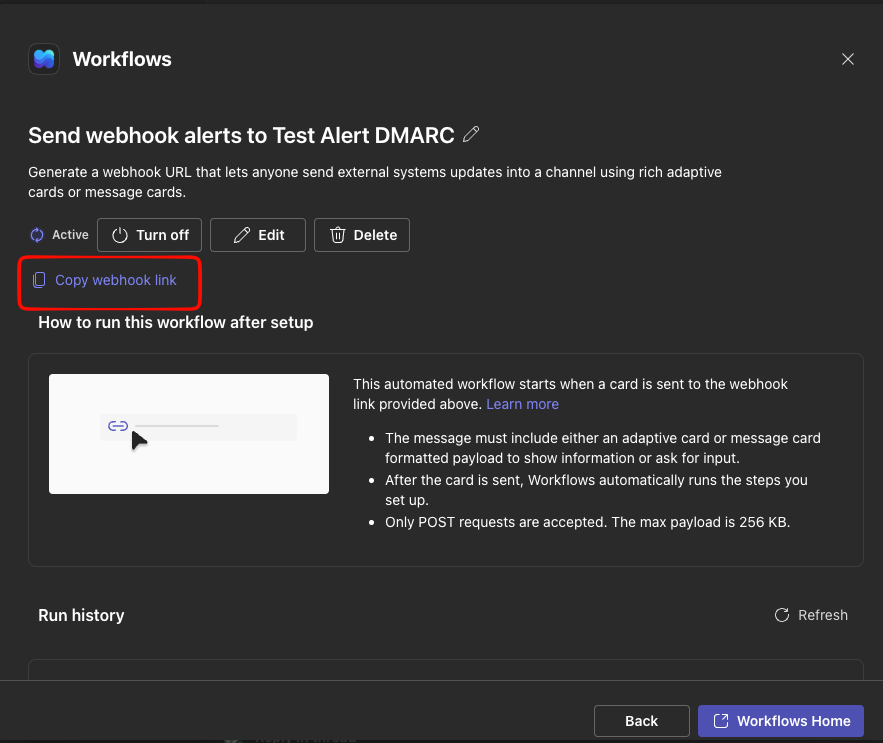
Task: Click the Run history heading
Action: click(x=81, y=615)
